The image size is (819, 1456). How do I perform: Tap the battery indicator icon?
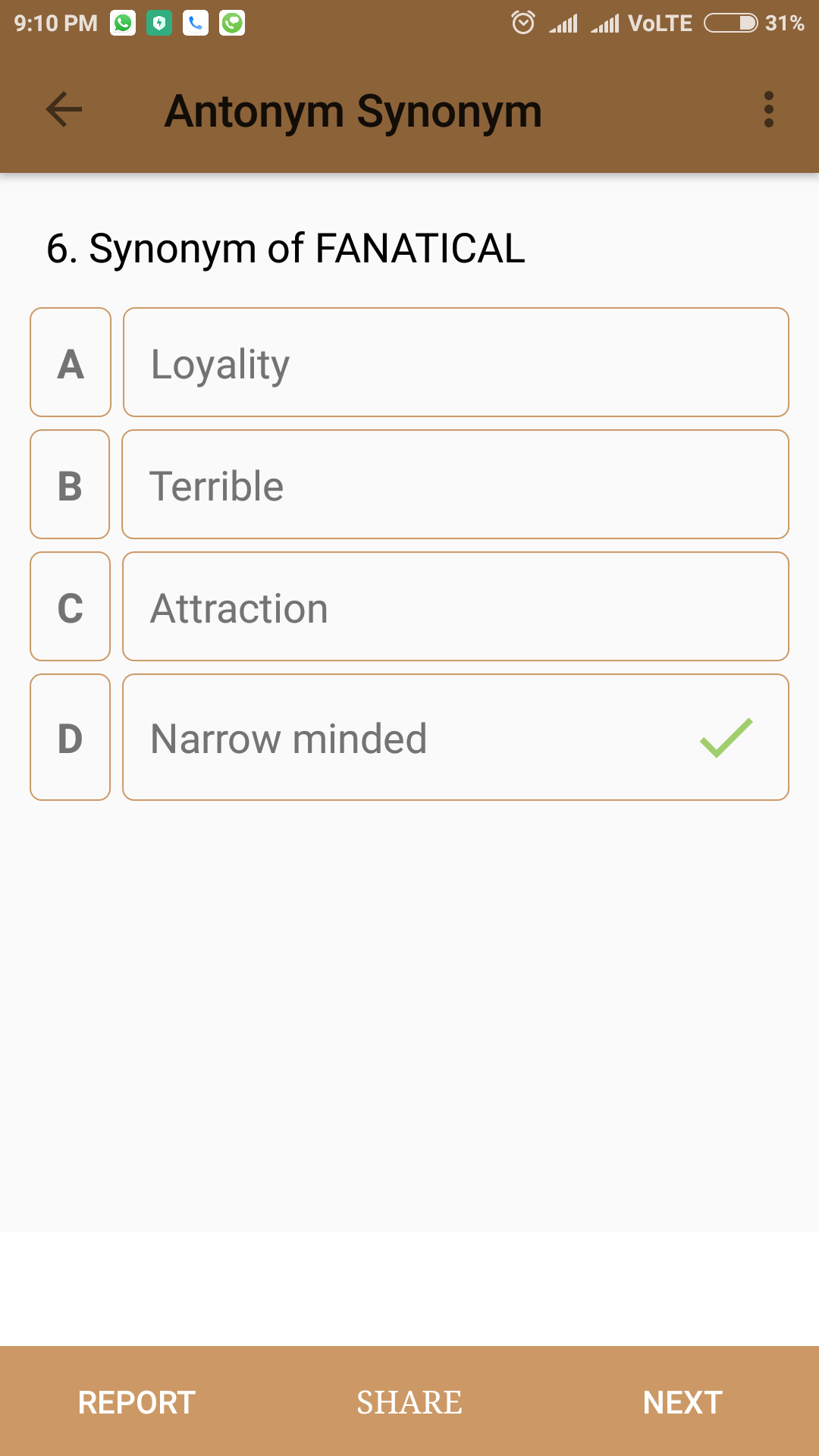click(x=730, y=24)
